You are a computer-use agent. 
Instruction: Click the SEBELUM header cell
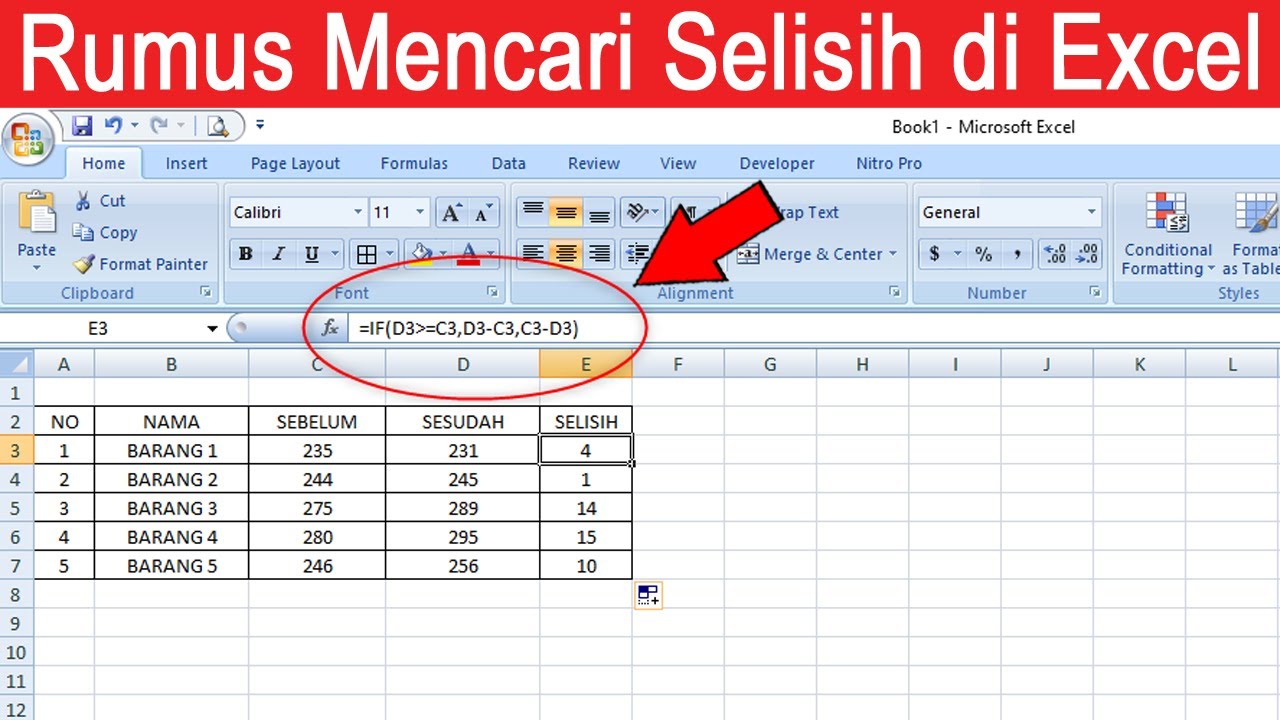coord(317,422)
